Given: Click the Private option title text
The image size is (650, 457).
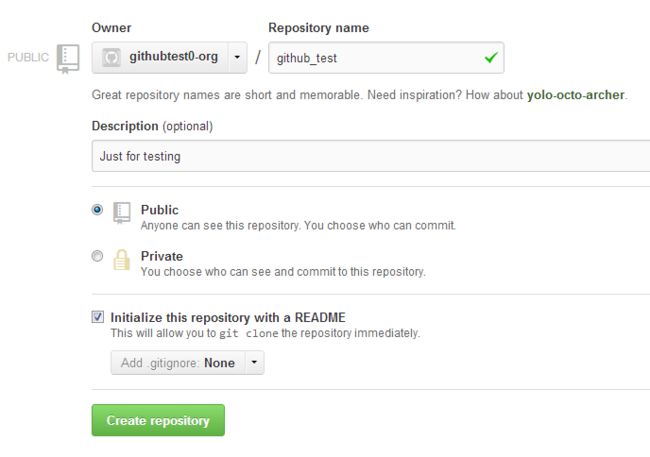Looking at the screenshot, I should point(162,256).
